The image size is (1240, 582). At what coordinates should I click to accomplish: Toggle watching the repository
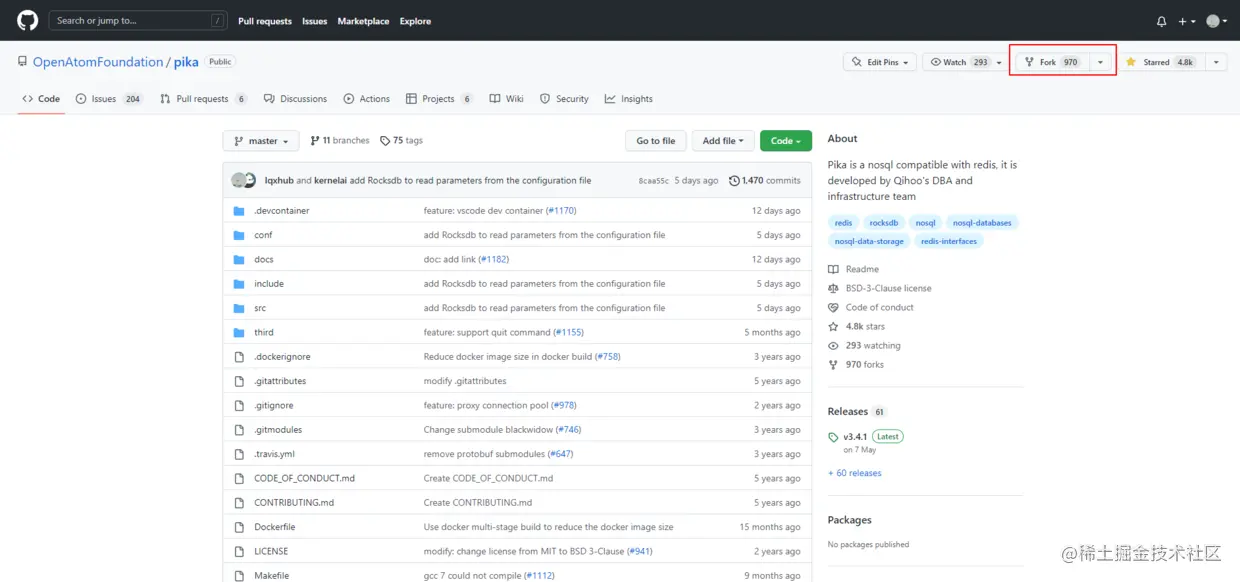pos(959,61)
